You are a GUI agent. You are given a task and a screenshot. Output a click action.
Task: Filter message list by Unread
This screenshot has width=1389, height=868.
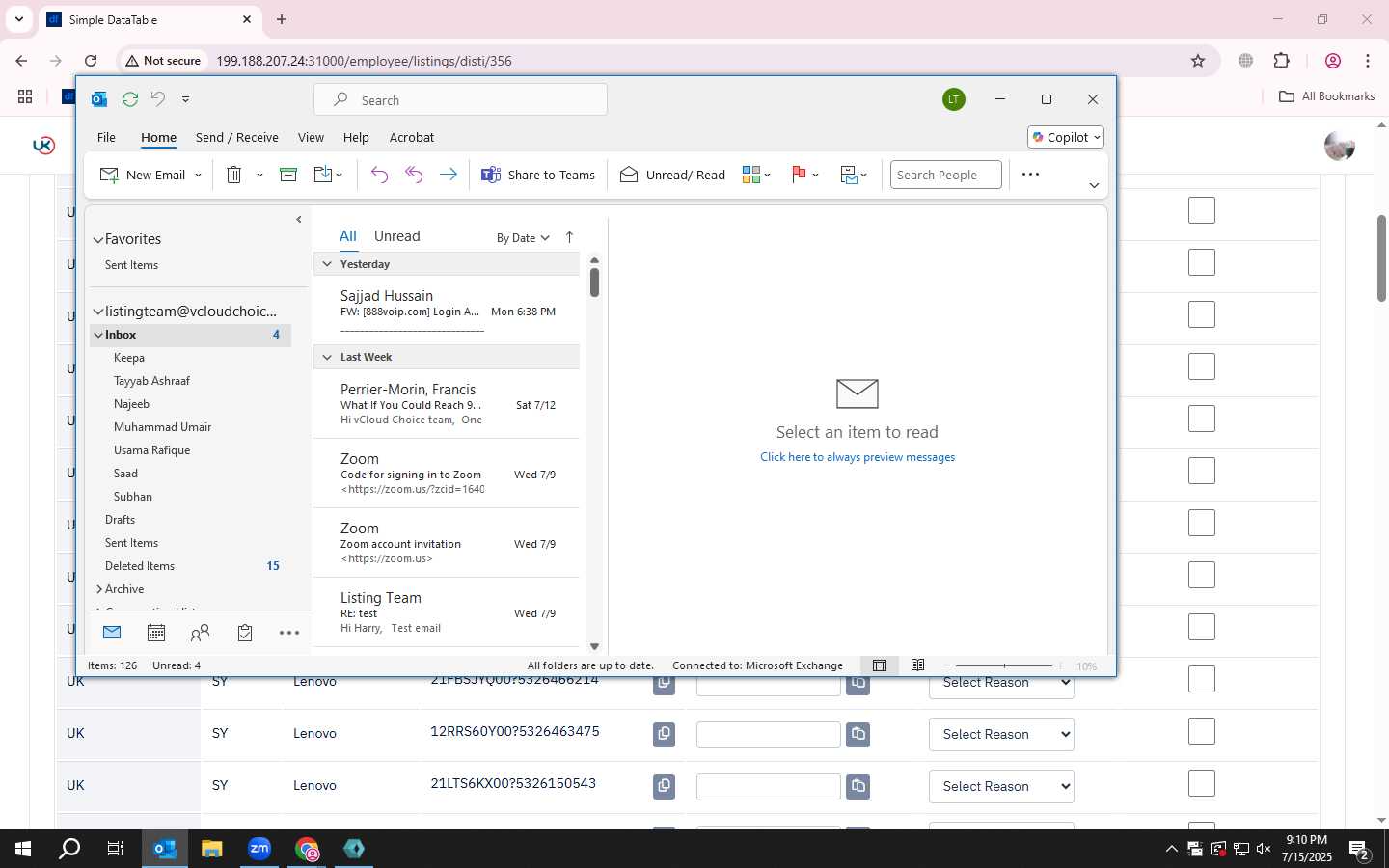pos(396,236)
